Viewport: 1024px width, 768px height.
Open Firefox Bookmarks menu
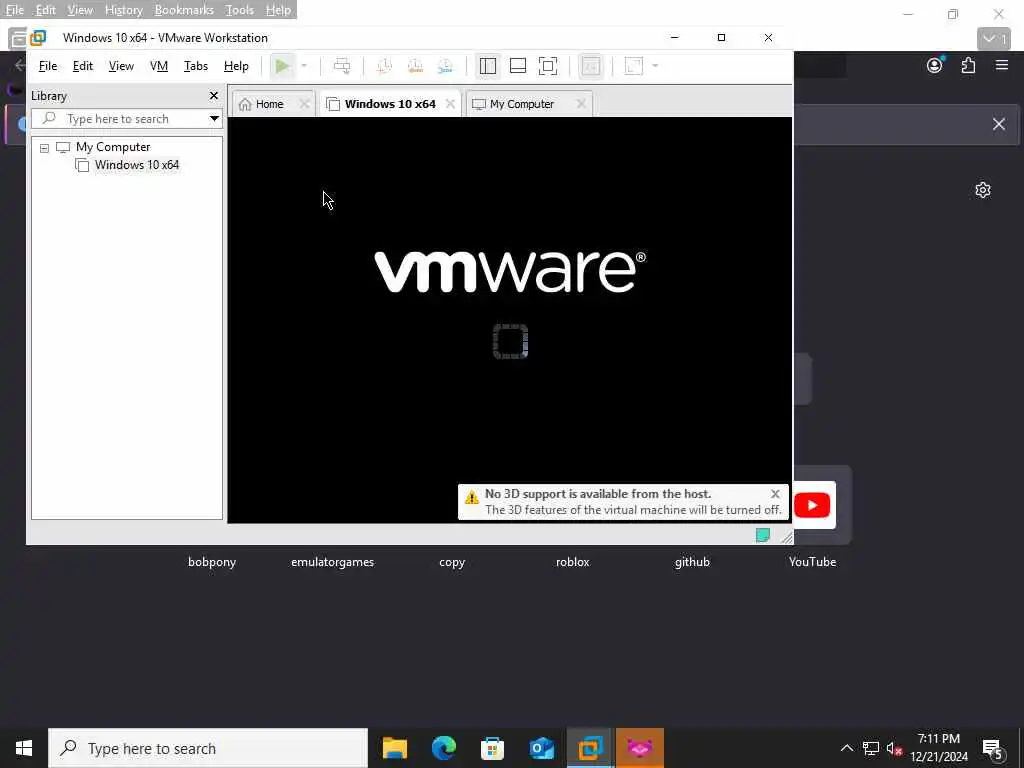click(x=184, y=10)
